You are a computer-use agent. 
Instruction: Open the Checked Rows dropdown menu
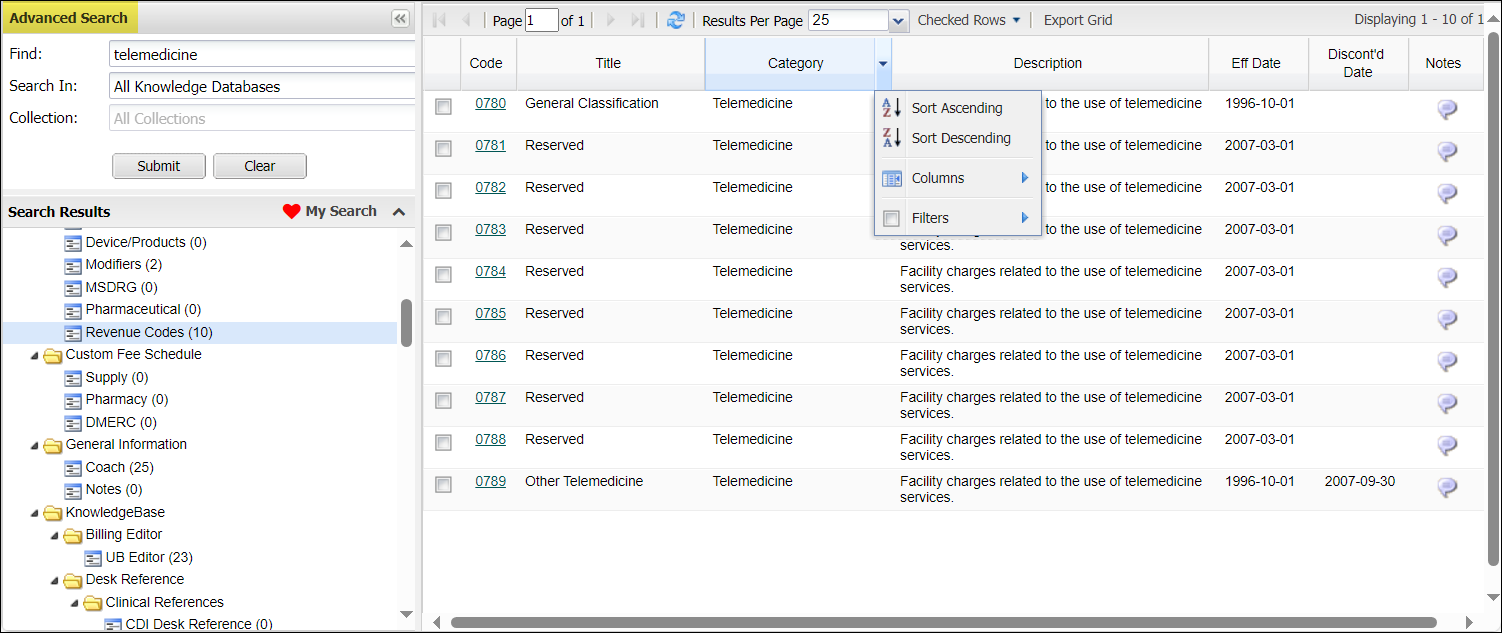(968, 20)
